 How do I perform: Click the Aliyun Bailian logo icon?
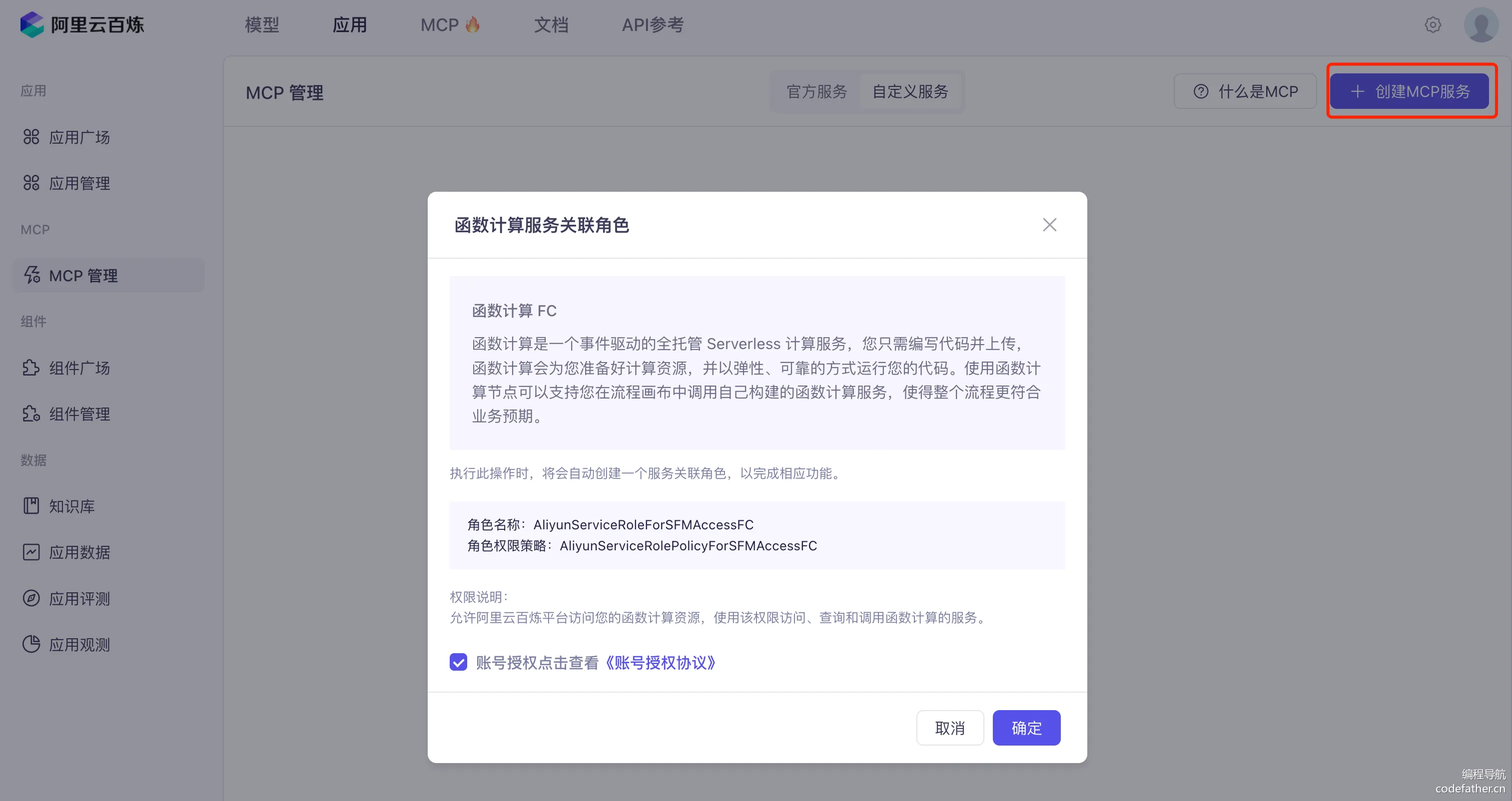tap(31, 24)
